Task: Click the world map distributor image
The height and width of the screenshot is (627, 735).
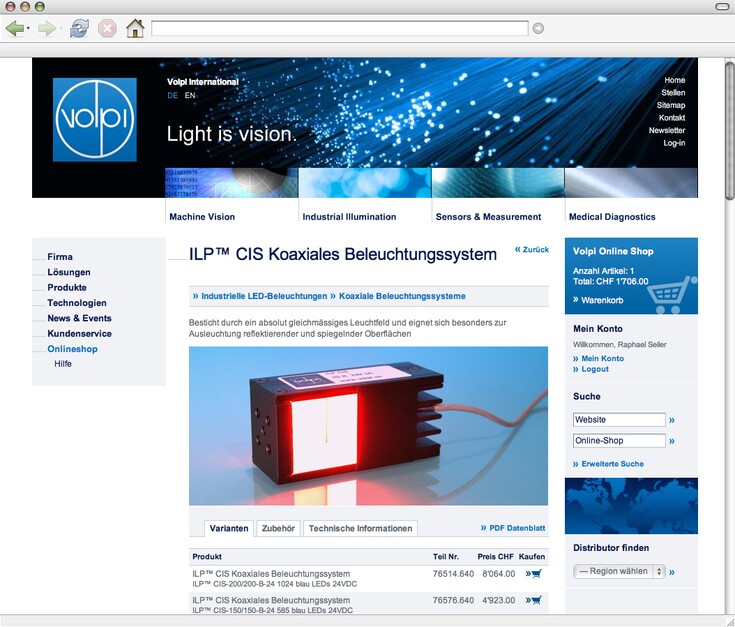Action: click(631, 506)
